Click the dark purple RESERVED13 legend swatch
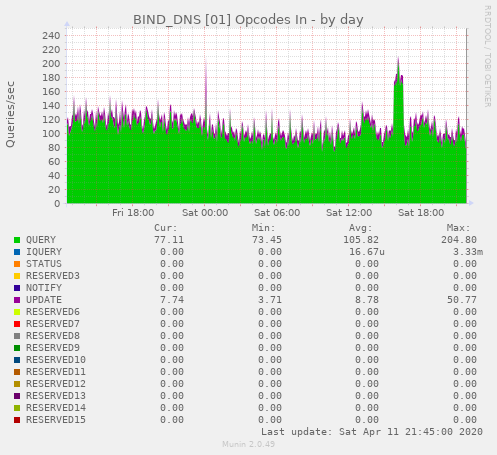The height and width of the screenshot is (455, 497). (x=17, y=396)
